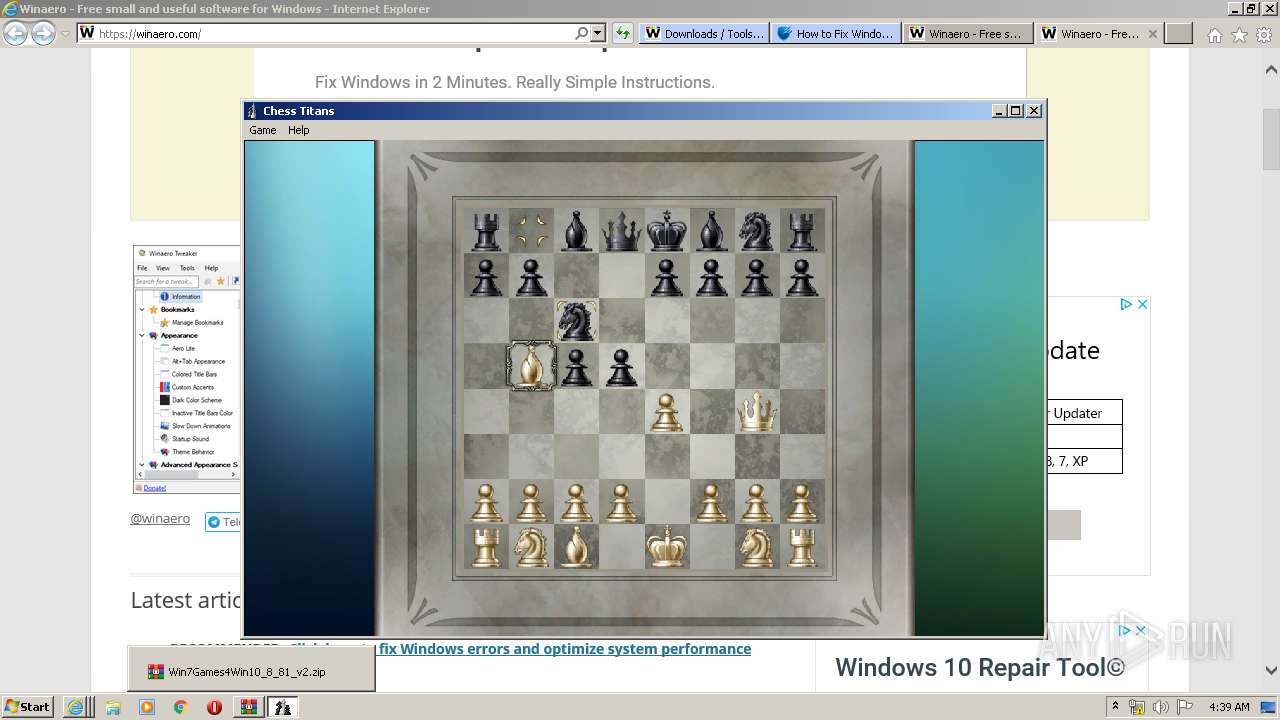Click the scrollbar down arrow
The width and height of the screenshot is (1280, 720).
point(1271,670)
